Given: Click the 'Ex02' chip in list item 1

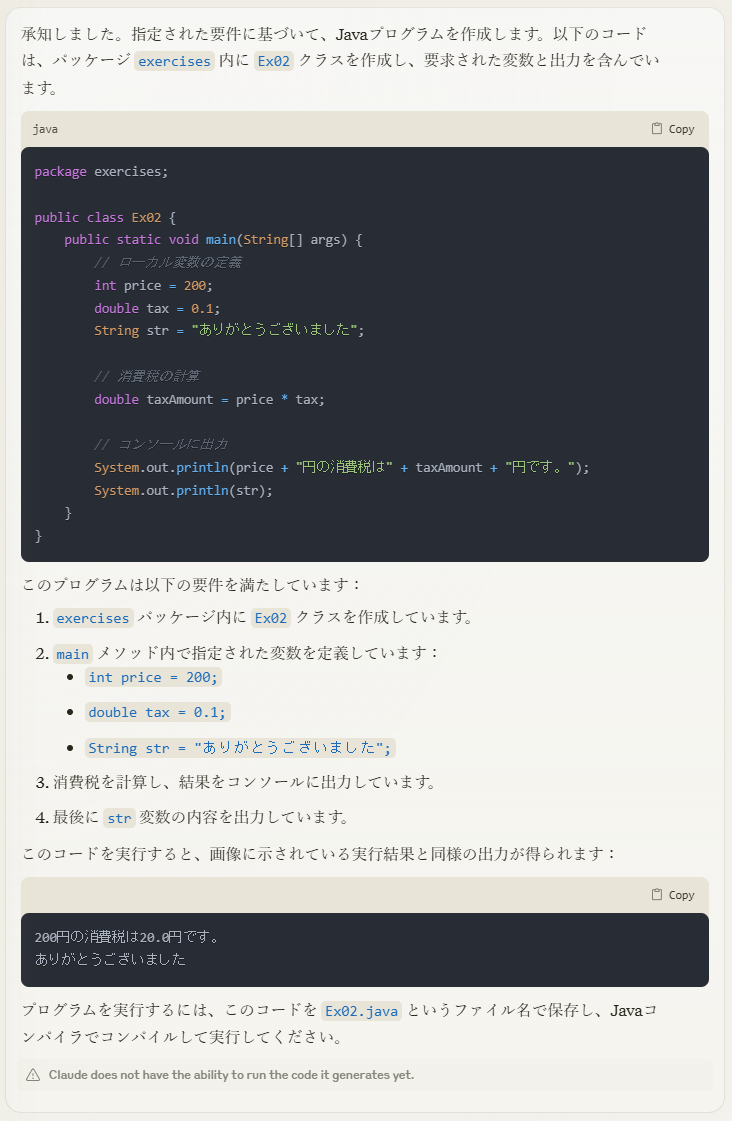Looking at the screenshot, I should tap(271, 618).
